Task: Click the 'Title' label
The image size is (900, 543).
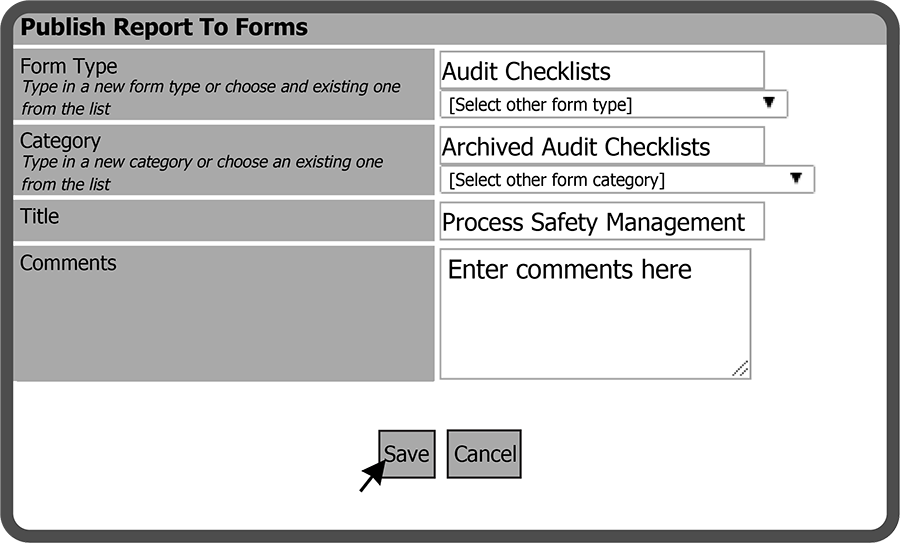Action: click(40, 216)
